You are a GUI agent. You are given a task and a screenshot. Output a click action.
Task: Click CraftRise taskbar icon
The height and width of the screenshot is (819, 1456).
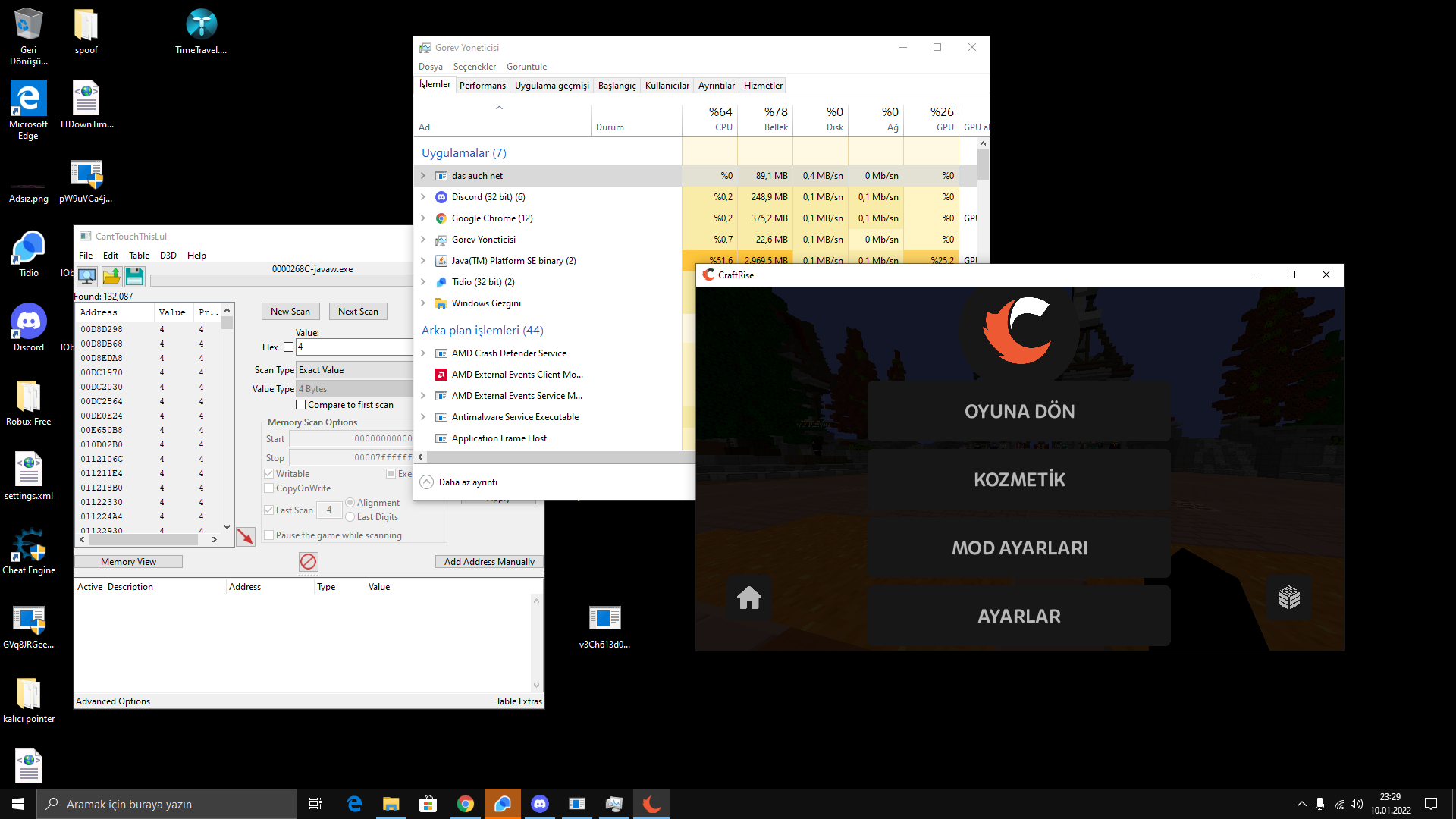coord(651,804)
